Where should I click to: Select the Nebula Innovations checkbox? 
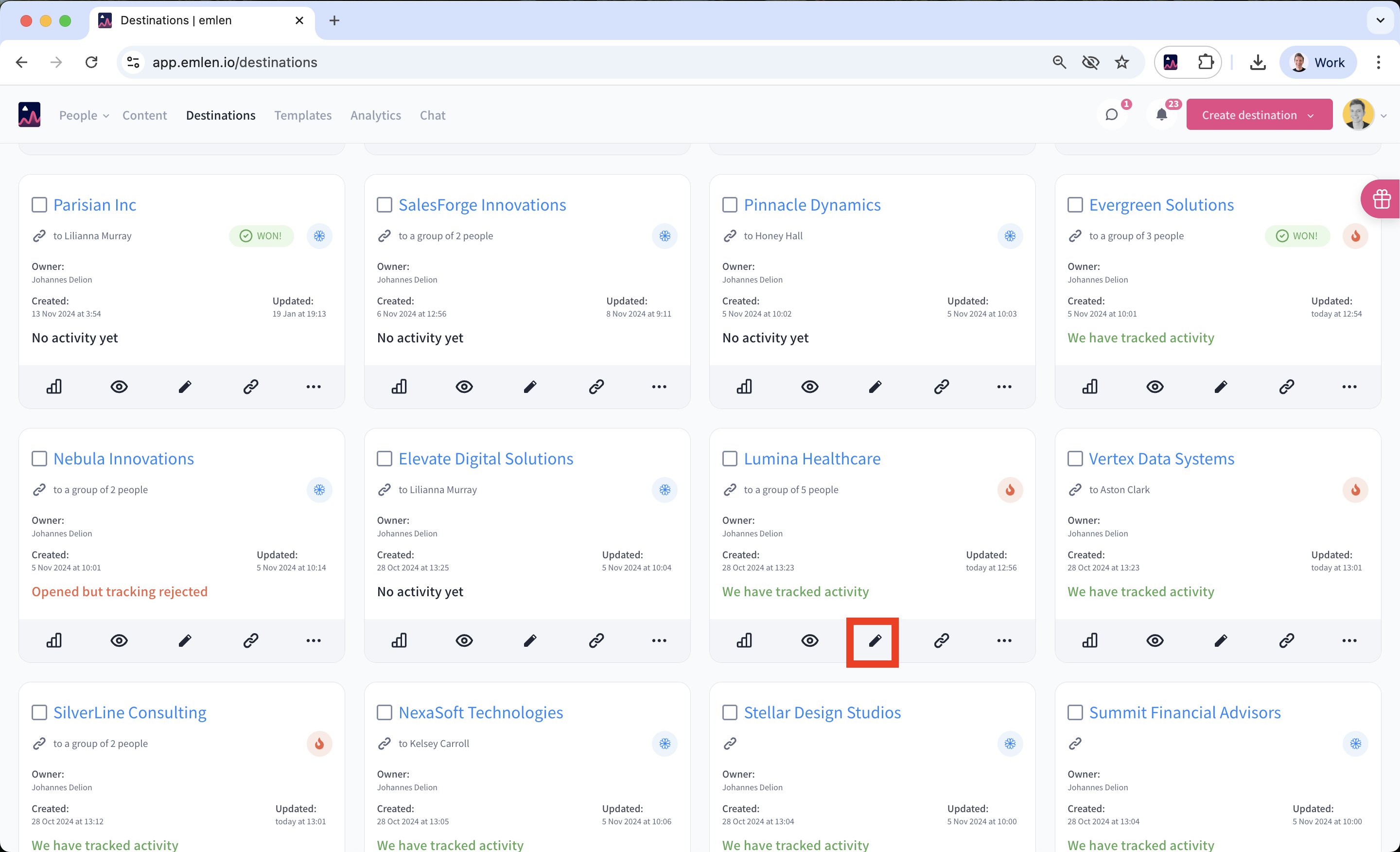[39, 459]
